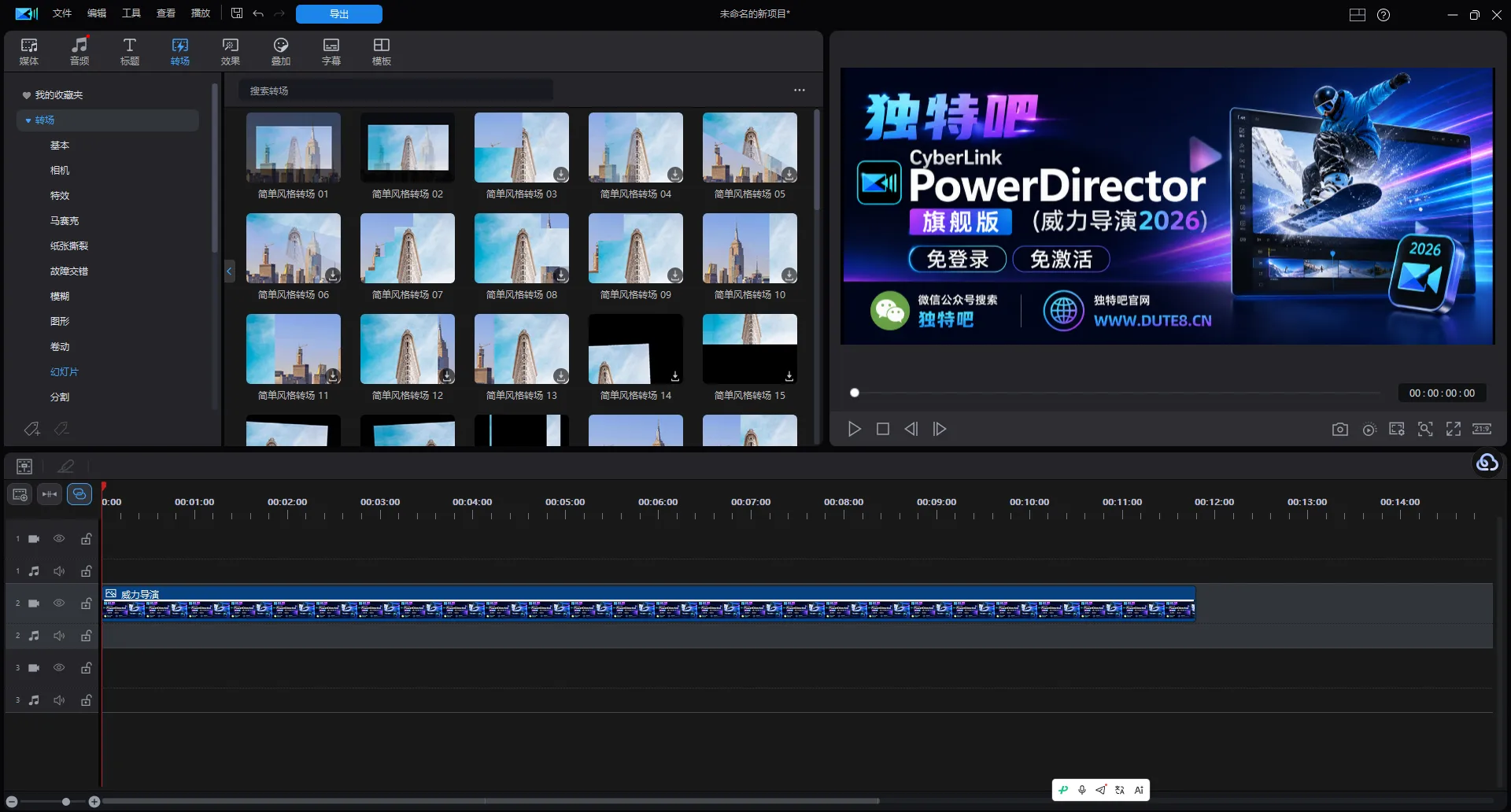Mute audio track 1 speaker
Viewport: 1511px width, 812px height.
(59, 571)
